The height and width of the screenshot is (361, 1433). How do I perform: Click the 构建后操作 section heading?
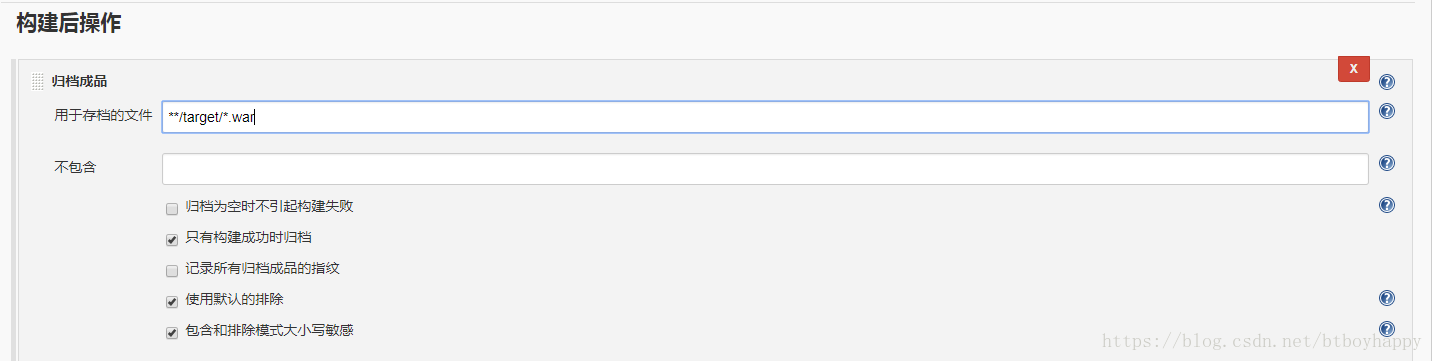(68, 24)
